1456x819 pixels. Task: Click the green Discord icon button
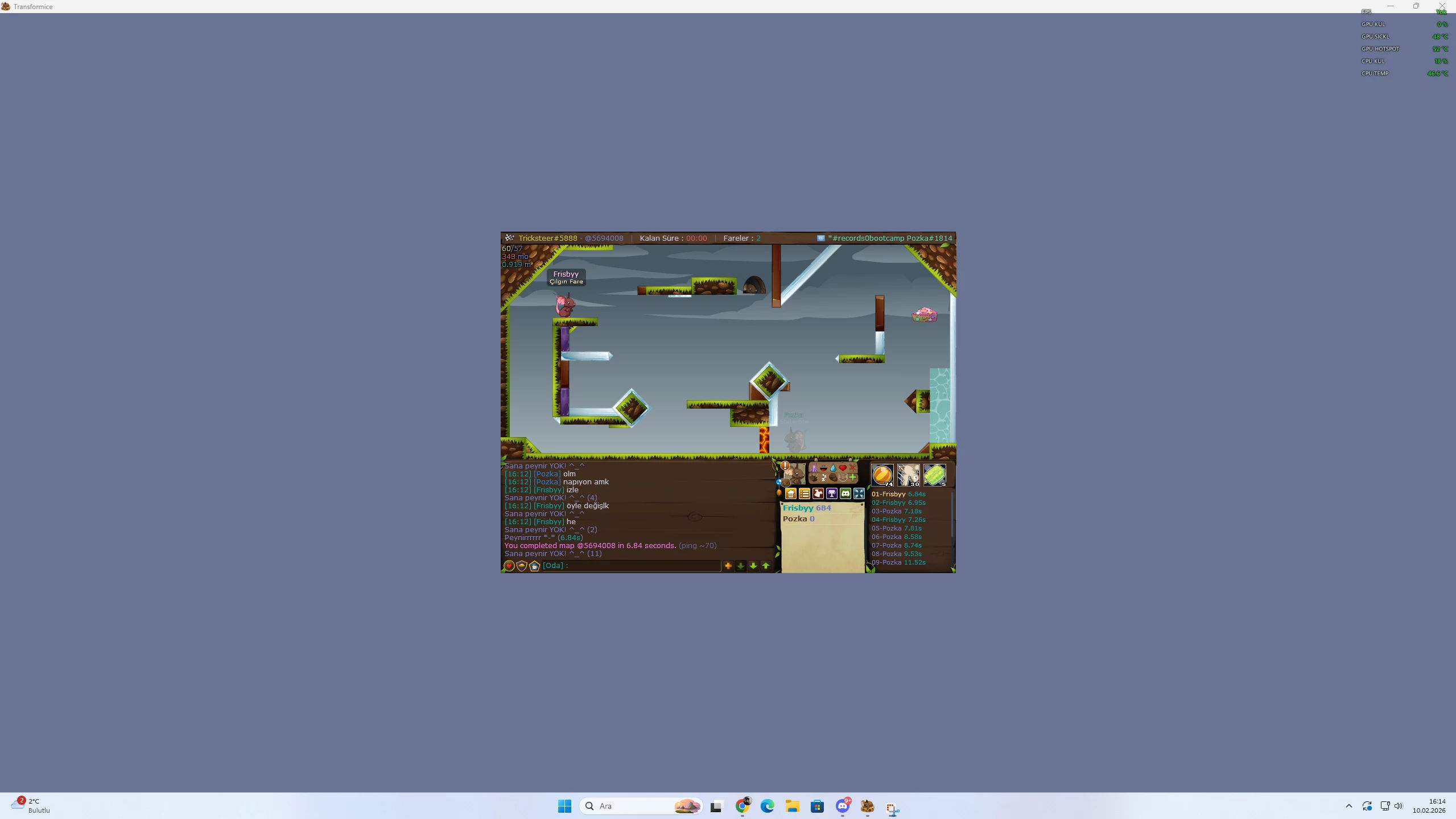tap(845, 493)
